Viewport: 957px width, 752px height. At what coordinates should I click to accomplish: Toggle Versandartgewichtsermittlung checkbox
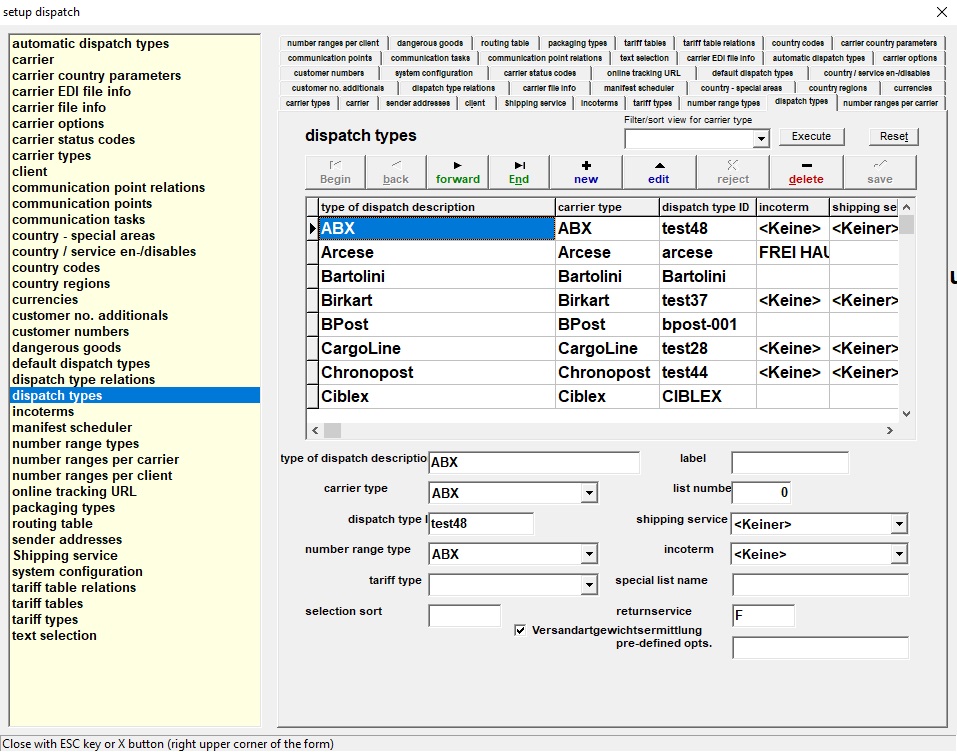pos(520,630)
